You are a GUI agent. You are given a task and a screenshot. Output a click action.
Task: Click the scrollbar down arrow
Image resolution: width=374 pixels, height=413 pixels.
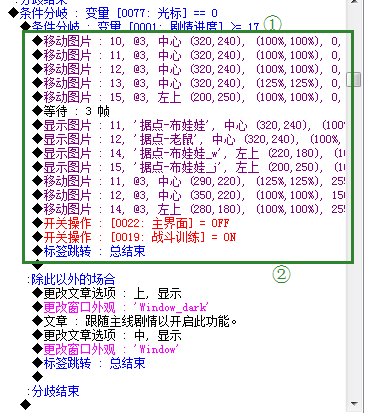coord(354,404)
